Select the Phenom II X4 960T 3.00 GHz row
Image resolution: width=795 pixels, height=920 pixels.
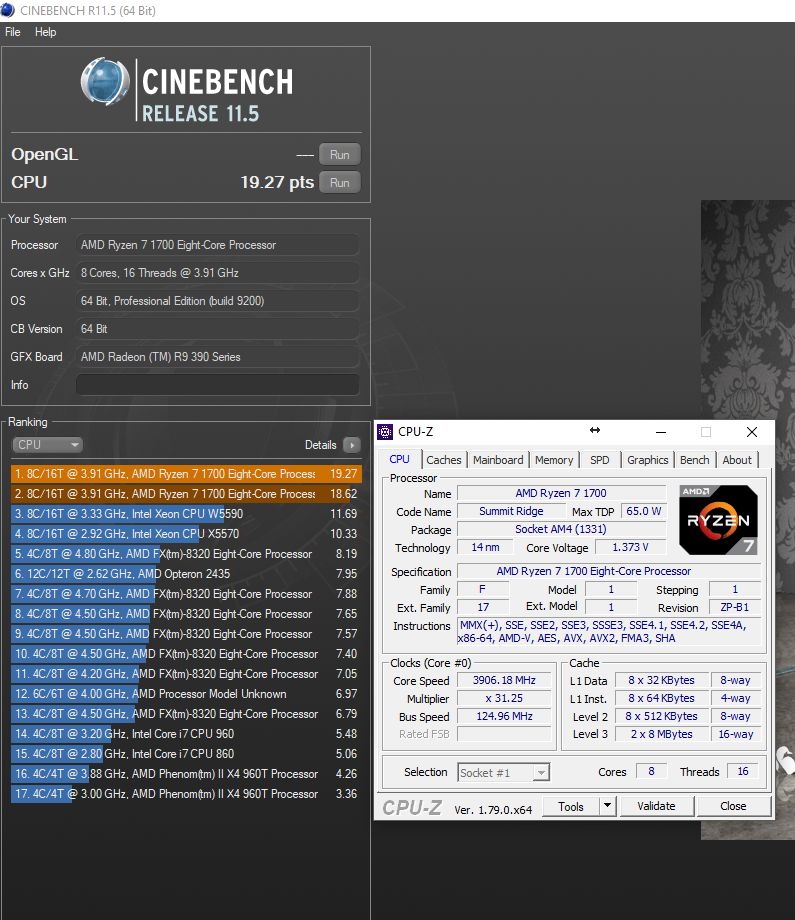point(186,793)
